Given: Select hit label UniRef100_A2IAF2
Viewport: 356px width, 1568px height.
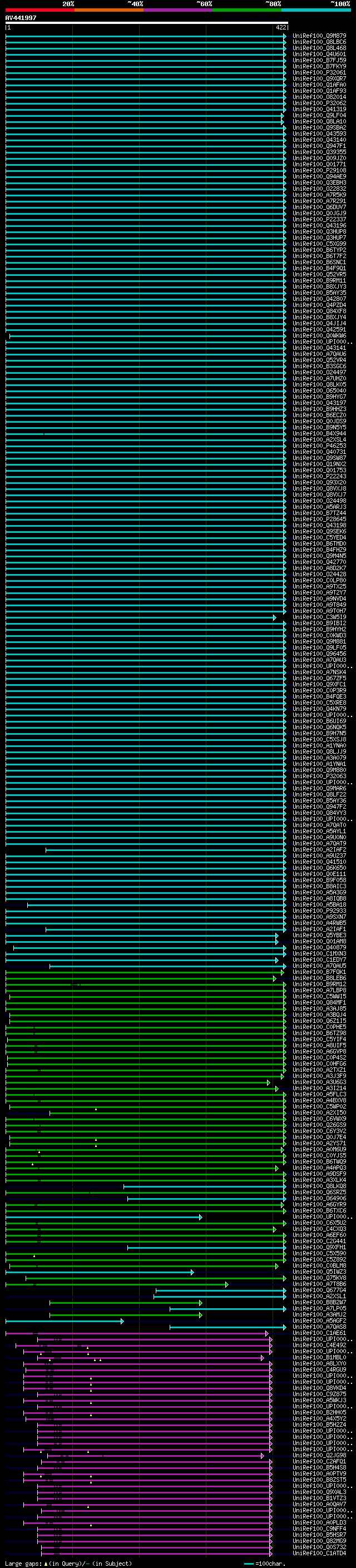Looking at the screenshot, I should (x=319, y=850).
